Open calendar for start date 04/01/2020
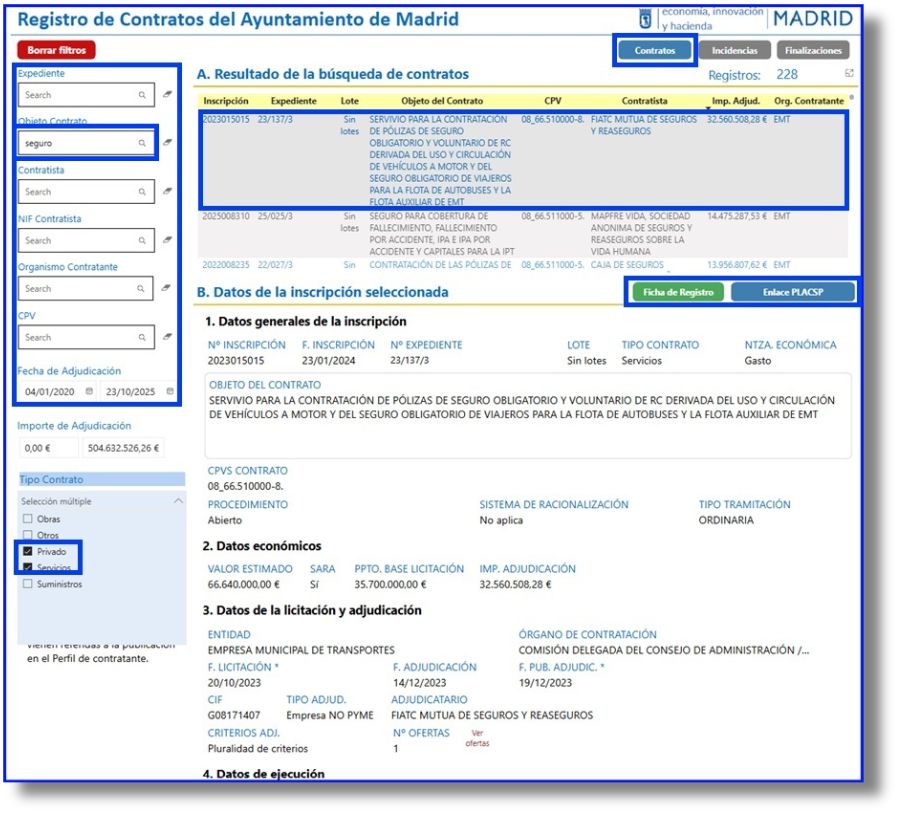Image resolution: width=900 pixels, height=814 pixels. click(x=89, y=391)
